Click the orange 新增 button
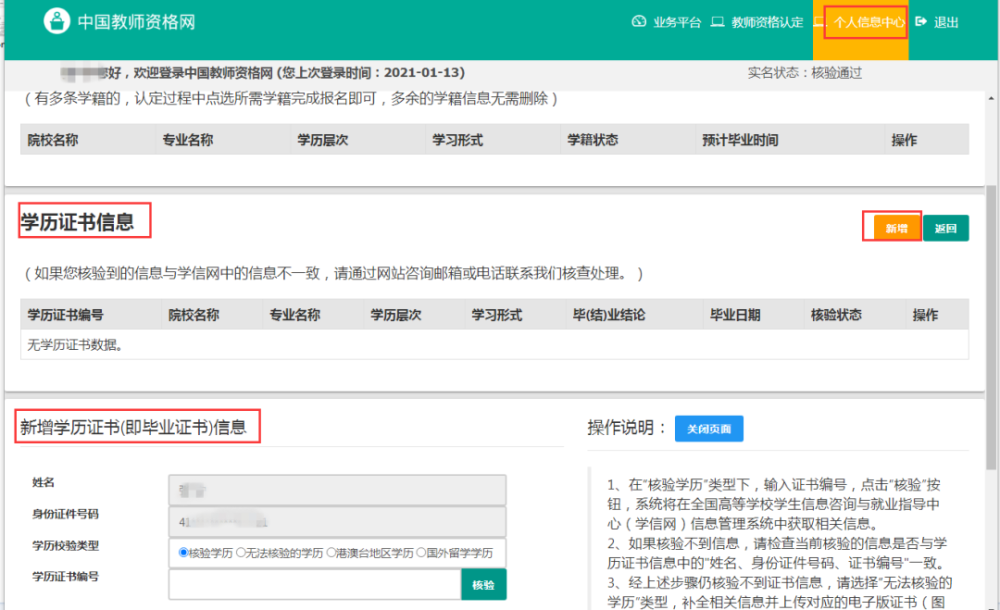This screenshot has width=1000, height=610. click(x=896, y=228)
